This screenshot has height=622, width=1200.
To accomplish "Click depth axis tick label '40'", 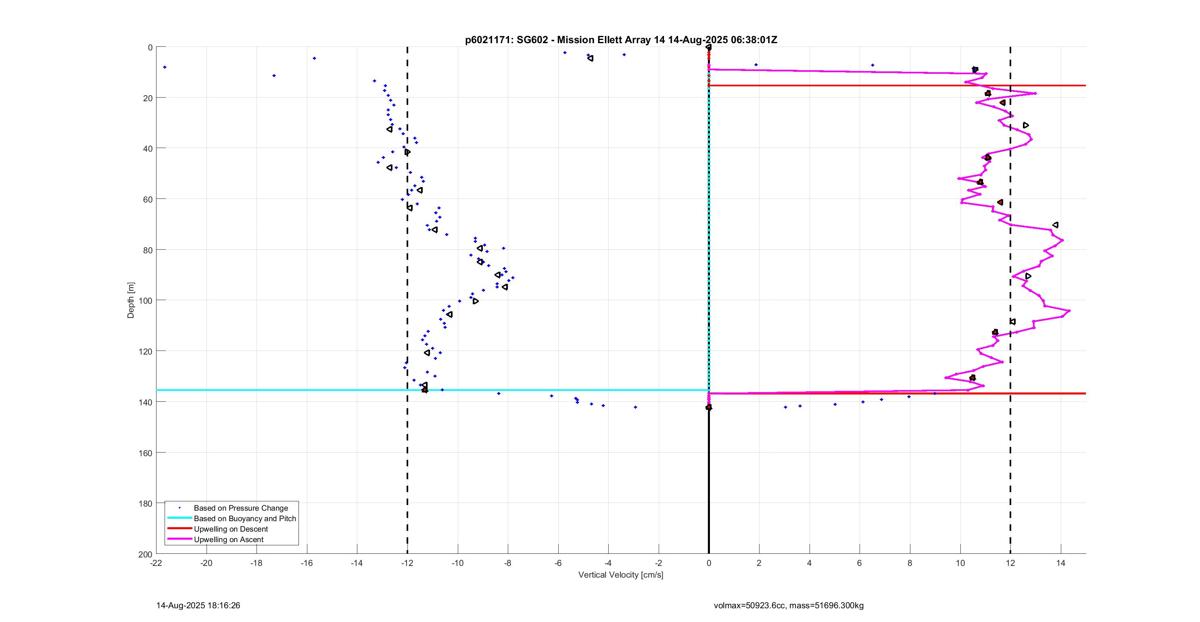I will 147,149.
